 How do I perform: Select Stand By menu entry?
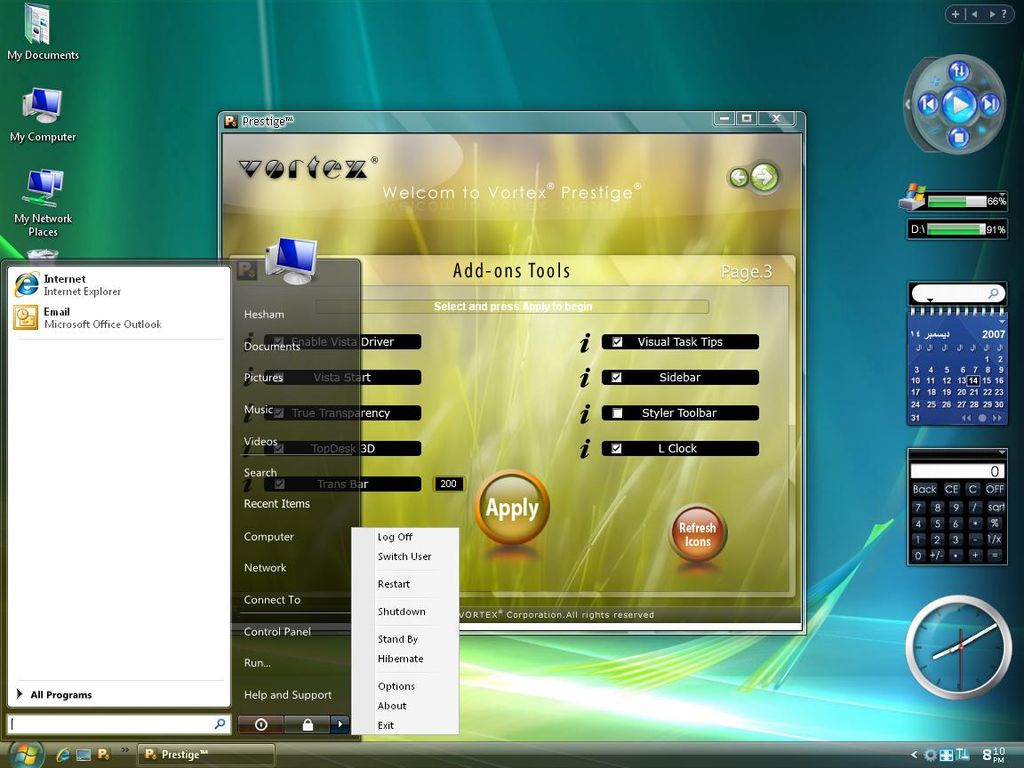(x=398, y=639)
